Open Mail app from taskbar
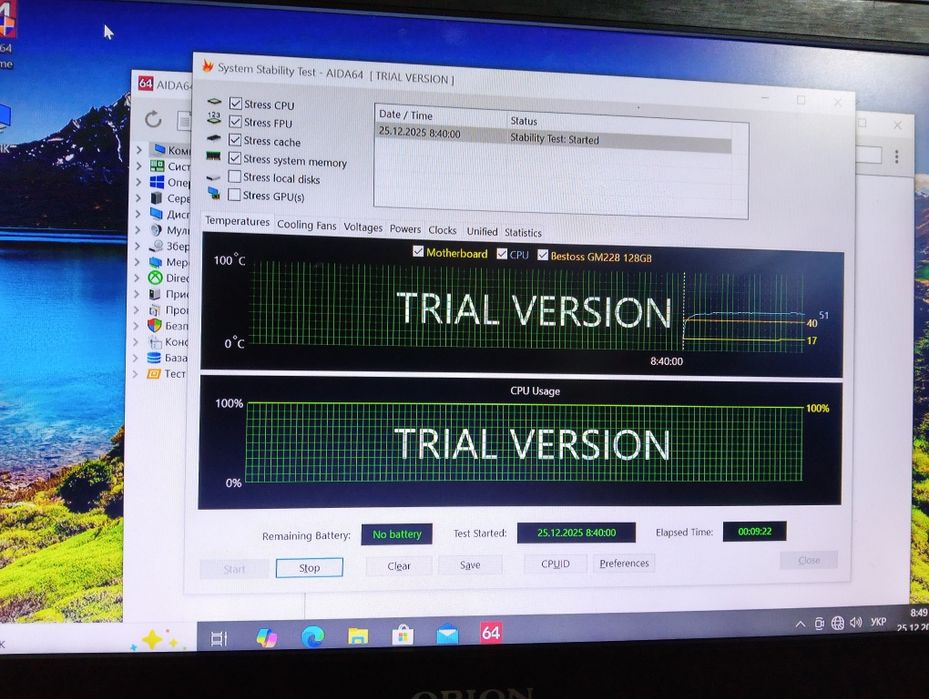Image resolution: width=929 pixels, height=699 pixels. [447, 634]
